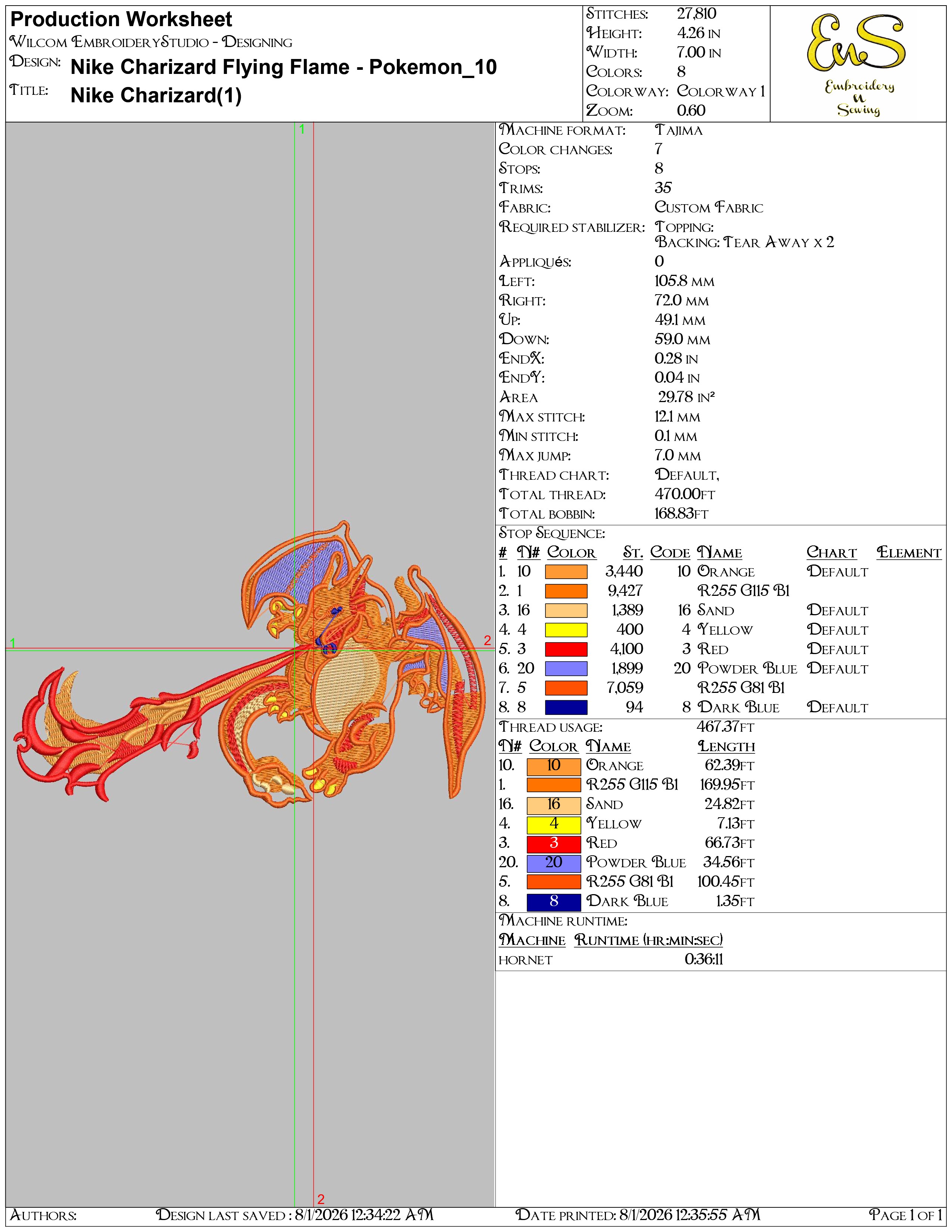The height and width of the screenshot is (1232, 952).
Task: Select the stitches value "27,810"
Action: point(697,13)
